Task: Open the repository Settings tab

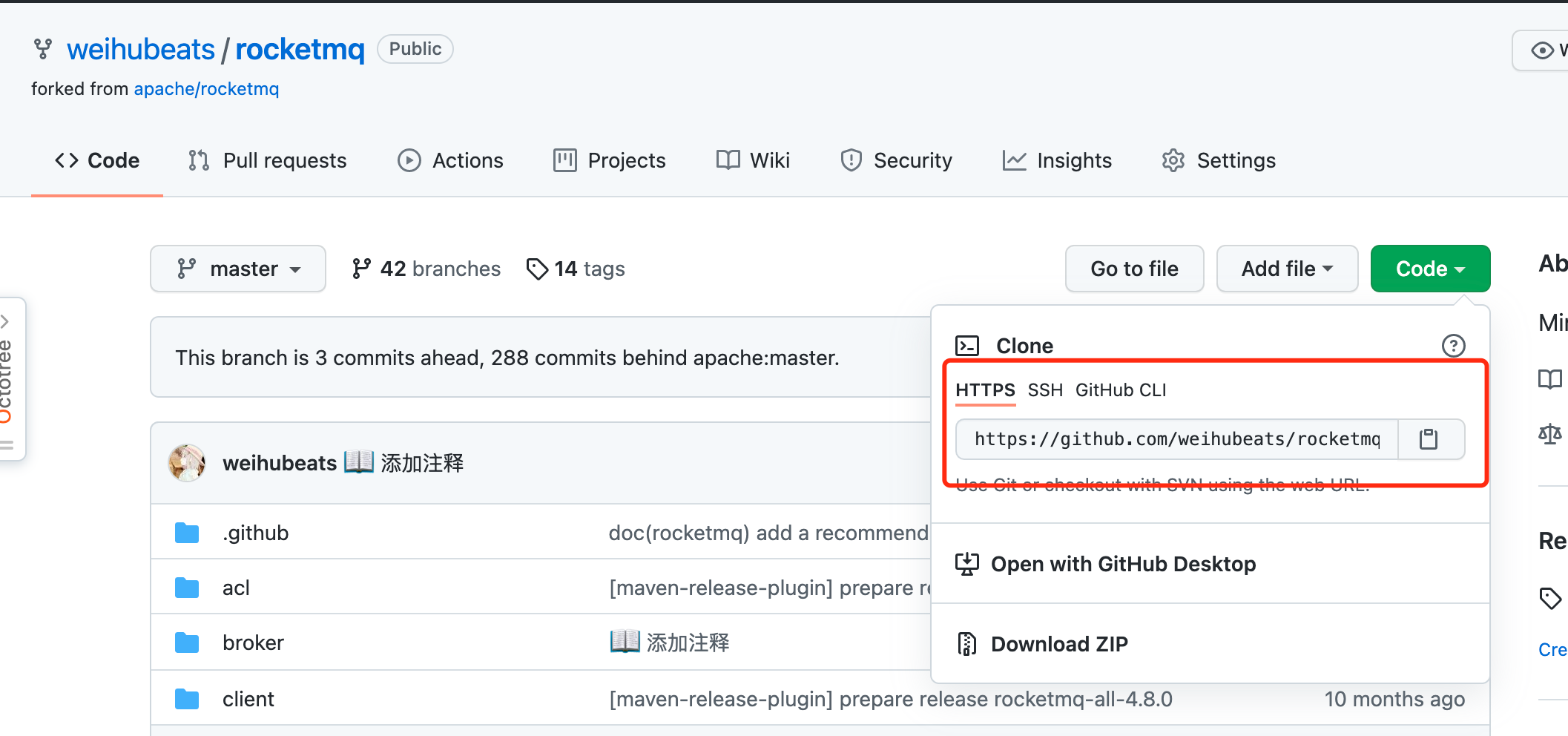Action: pos(1219,160)
